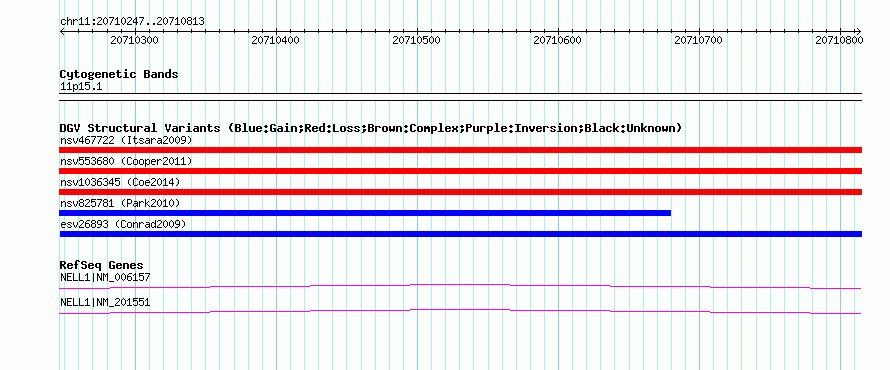
Task: Open variant esv26893 (Conrad2009) label
Action: coord(123,224)
